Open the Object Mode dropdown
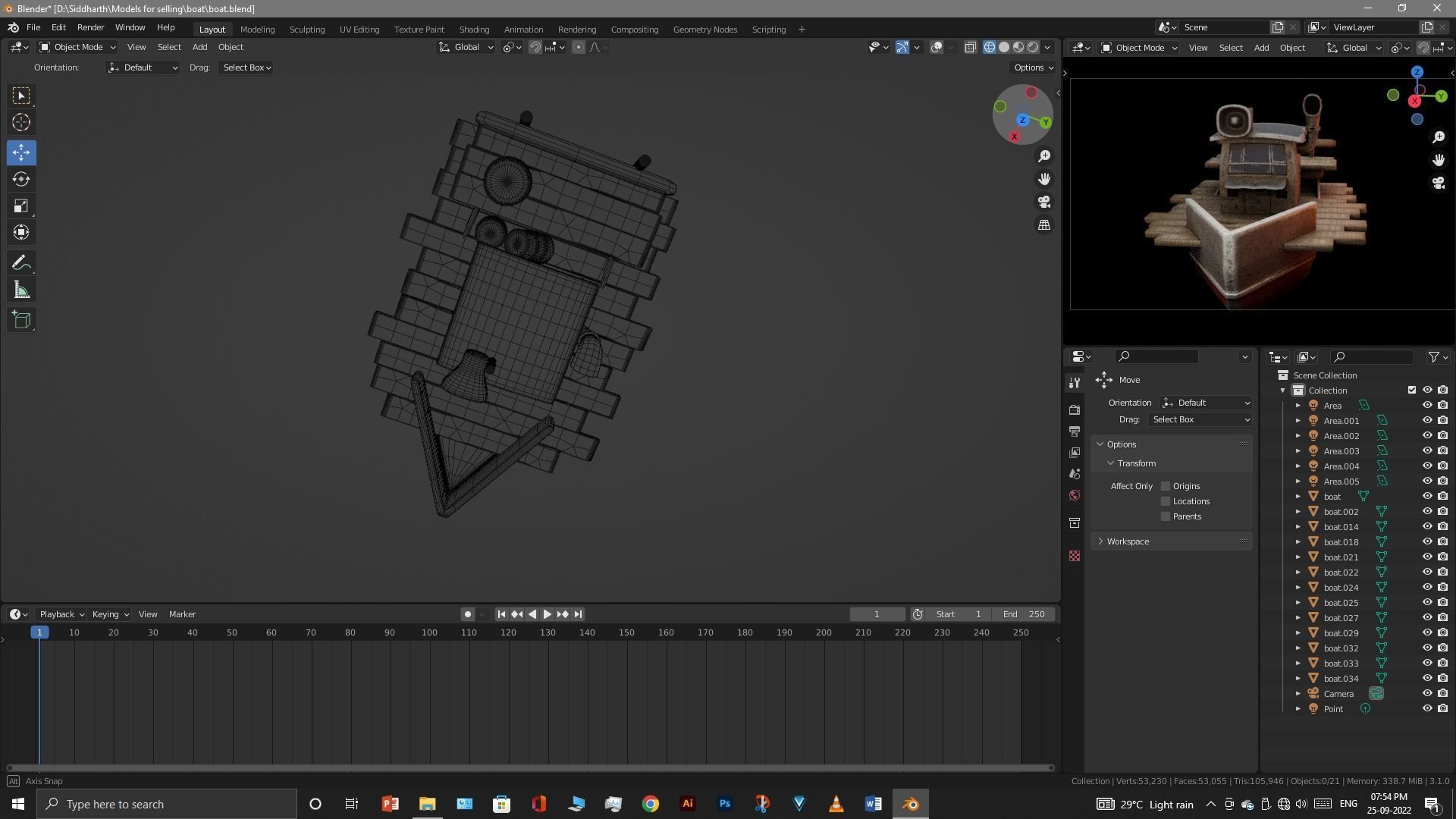Viewport: 1456px width, 819px height. 77,47
